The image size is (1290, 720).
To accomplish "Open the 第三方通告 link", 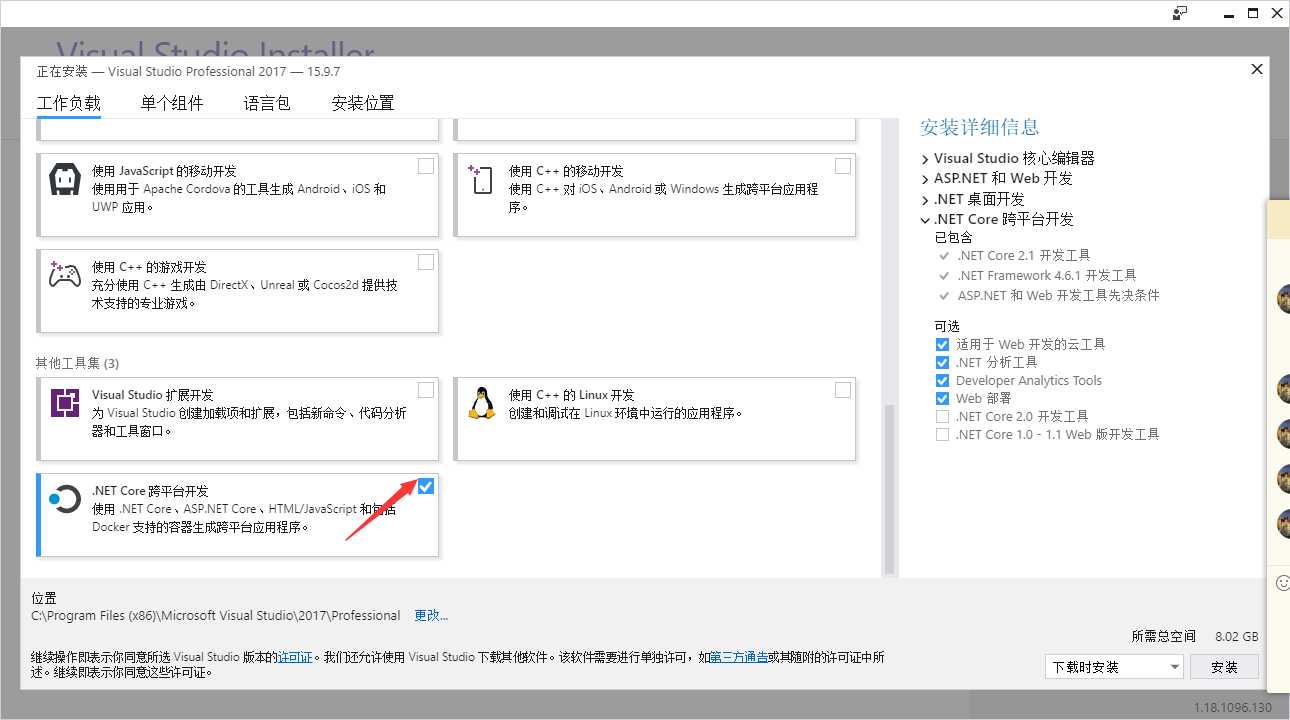I will (x=739, y=657).
